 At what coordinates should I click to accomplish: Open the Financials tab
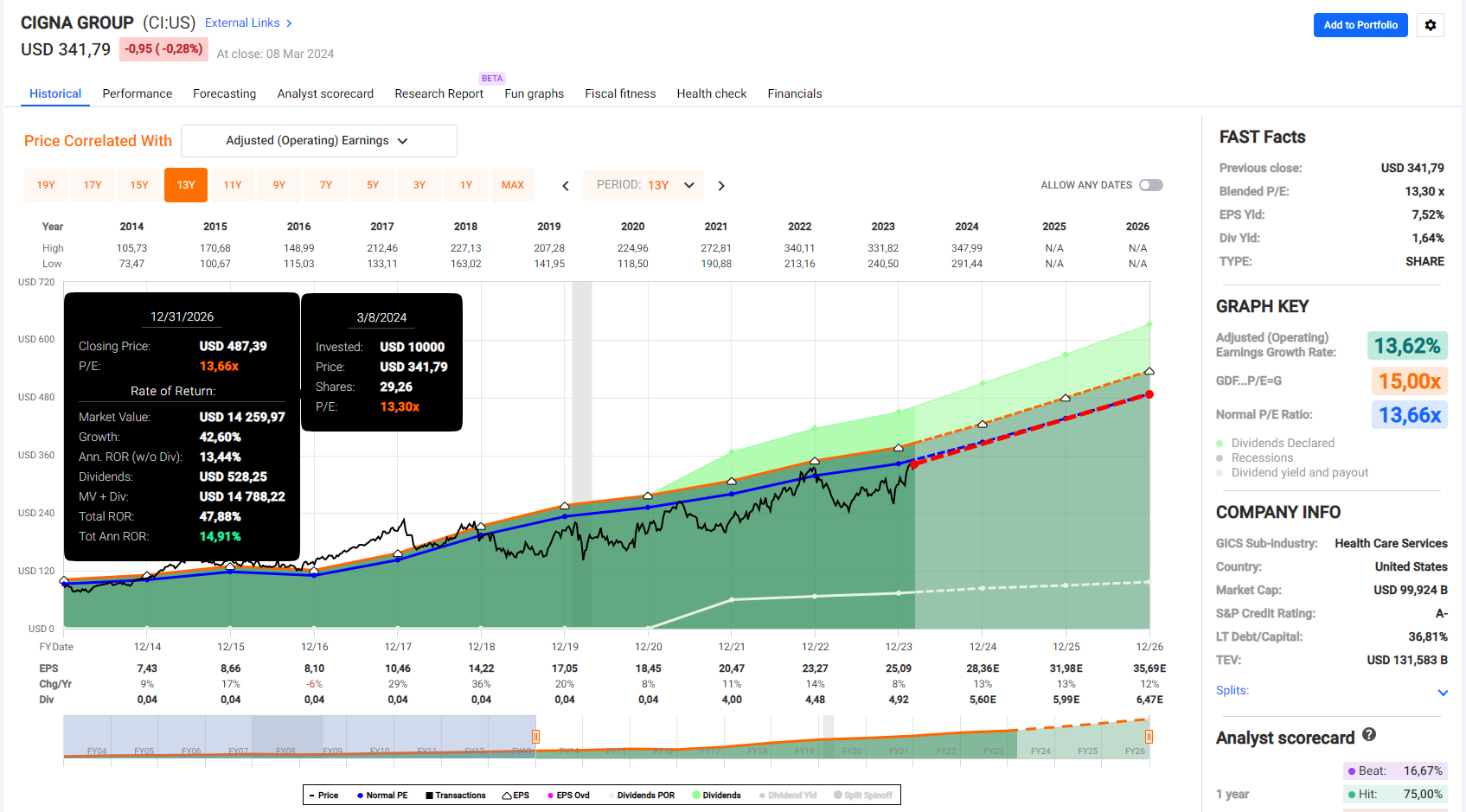[x=795, y=93]
